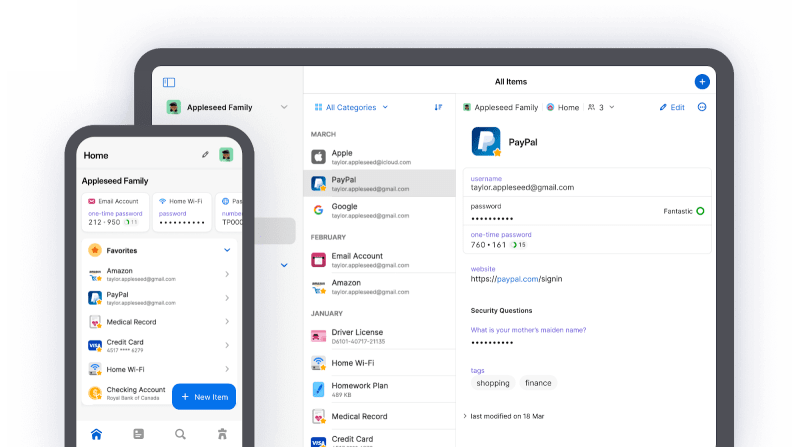Screen dimensions: 800x447
Task: Click the Home vault label in detail header
Action: tap(563, 107)
